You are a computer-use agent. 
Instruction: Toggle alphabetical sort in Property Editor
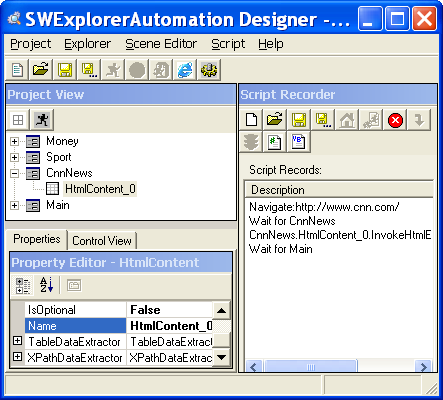(x=46, y=285)
